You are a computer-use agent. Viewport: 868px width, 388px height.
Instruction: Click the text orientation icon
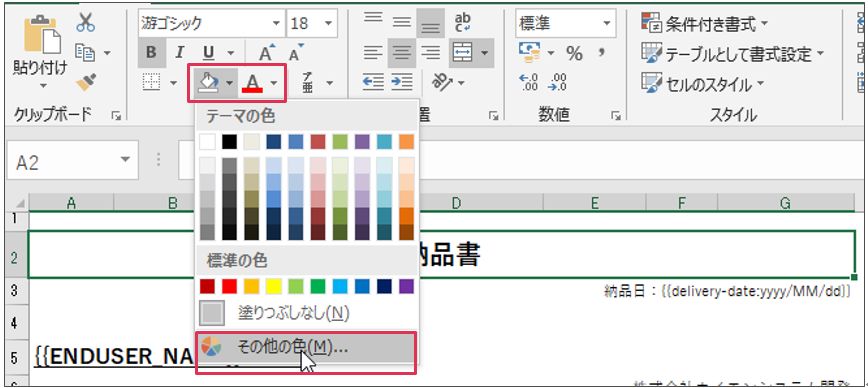tap(442, 83)
